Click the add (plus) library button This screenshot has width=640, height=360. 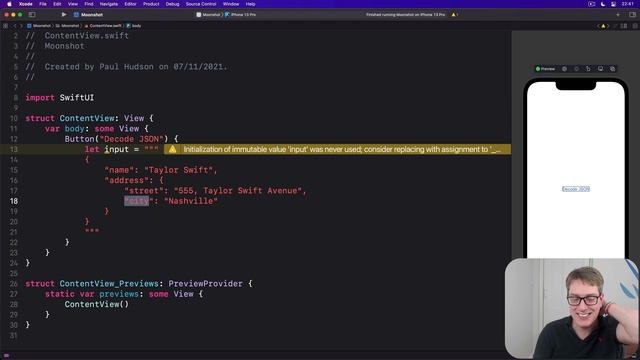pos(618,15)
